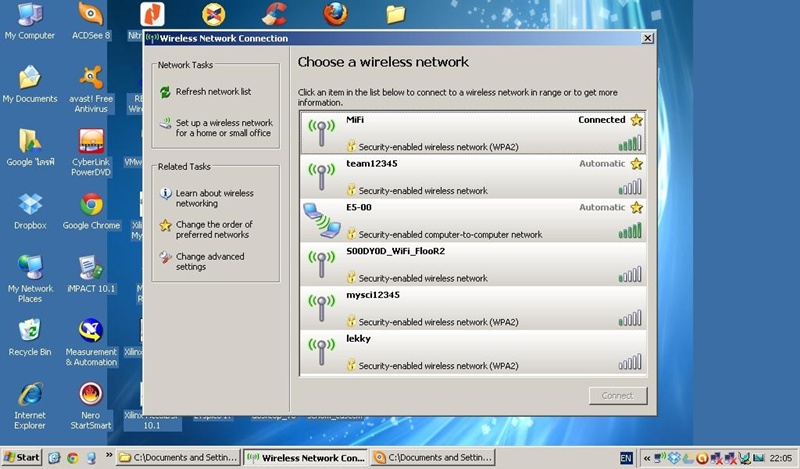The image size is (800, 469).
Task: Click the star icon on E5-00 row
Action: pos(636,208)
